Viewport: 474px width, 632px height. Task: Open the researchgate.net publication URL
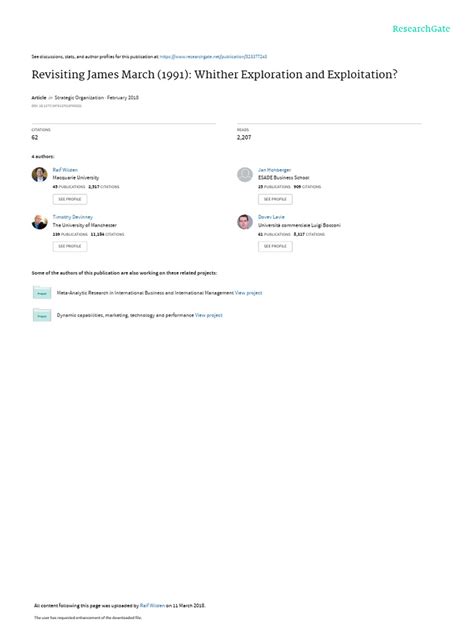tap(213, 57)
